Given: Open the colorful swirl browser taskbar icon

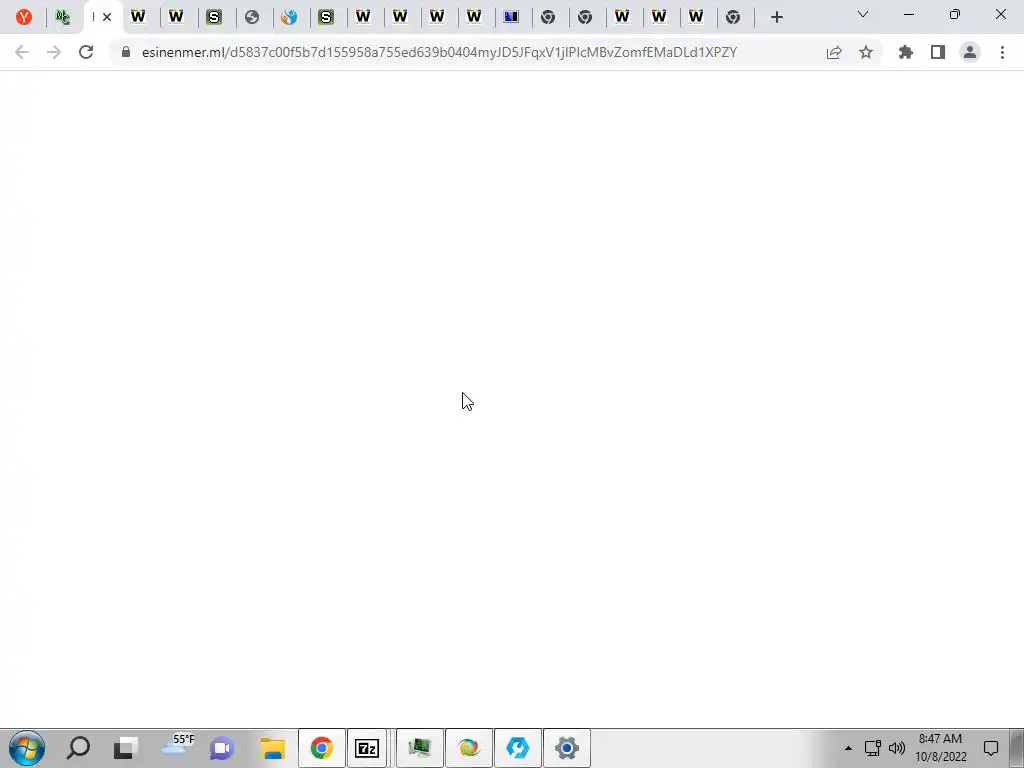Looking at the screenshot, I should coord(469,748).
